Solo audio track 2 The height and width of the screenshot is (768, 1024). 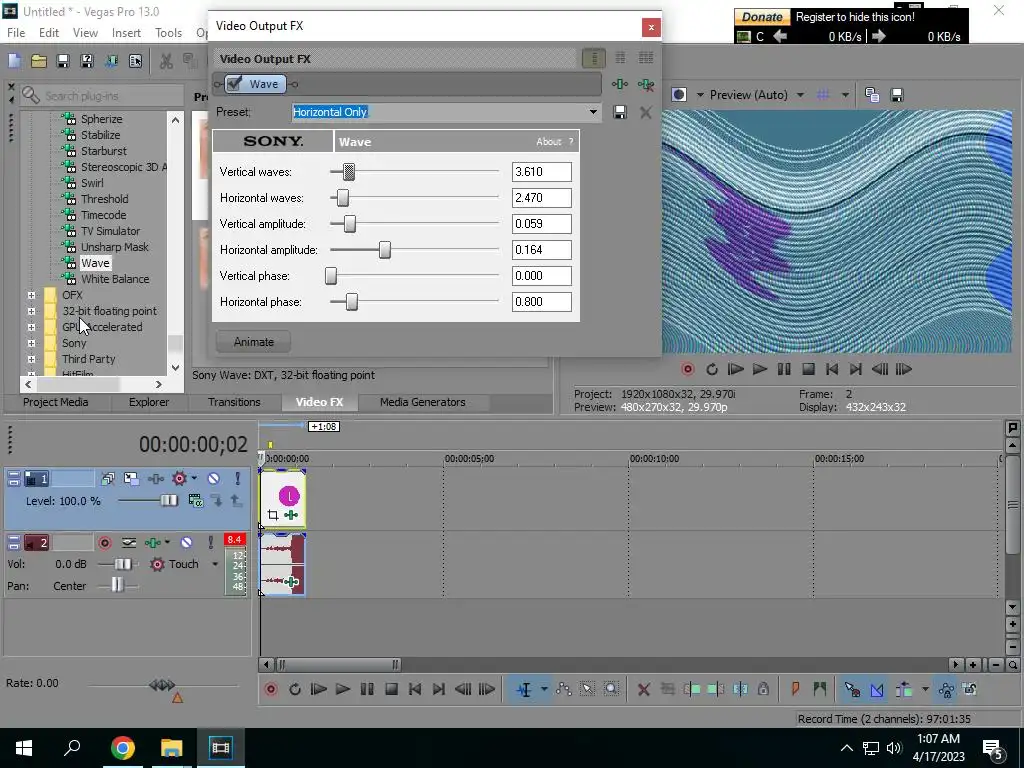click(210, 543)
